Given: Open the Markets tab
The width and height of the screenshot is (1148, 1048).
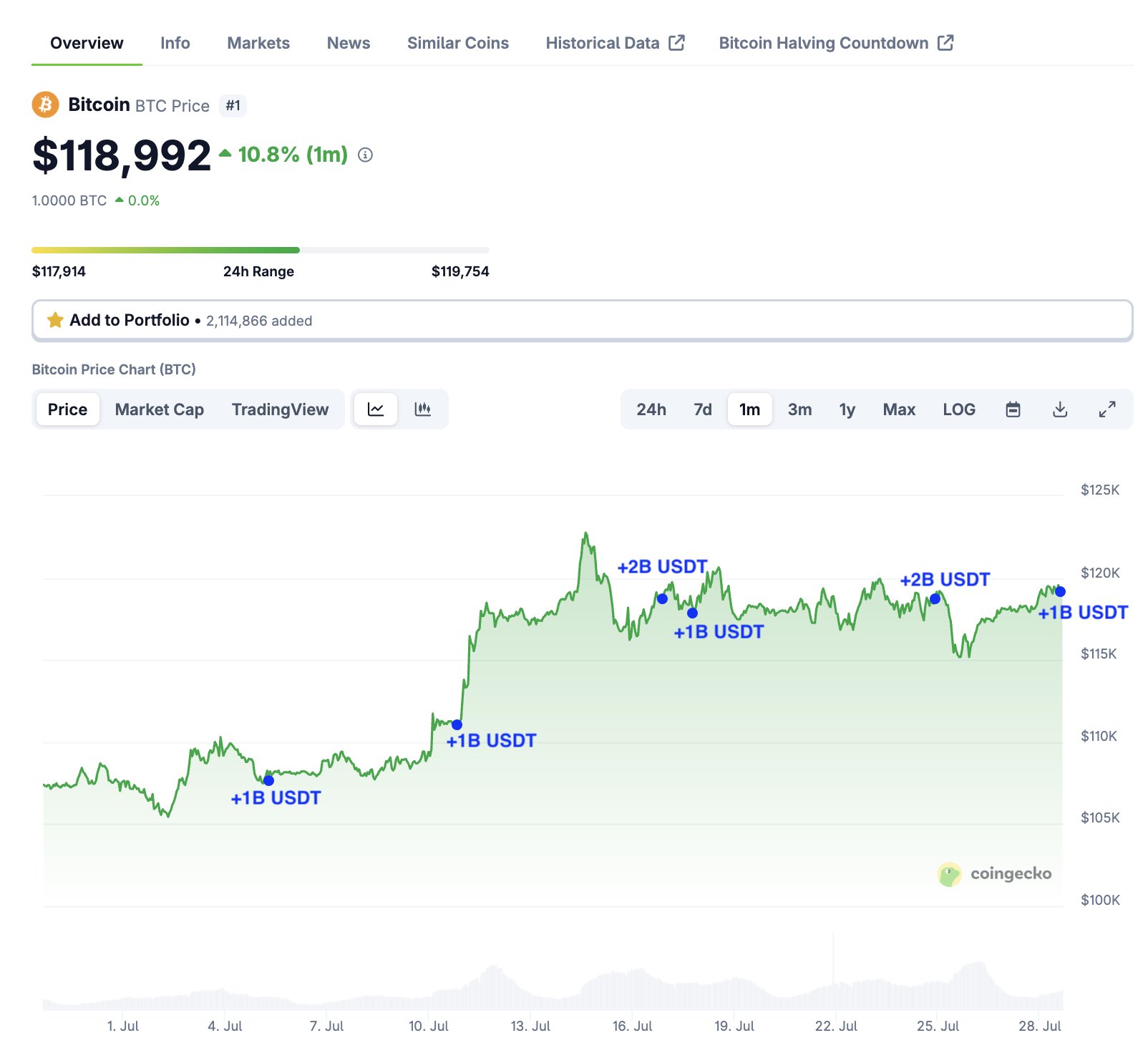Looking at the screenshot, I should click(x=258, y=43).
